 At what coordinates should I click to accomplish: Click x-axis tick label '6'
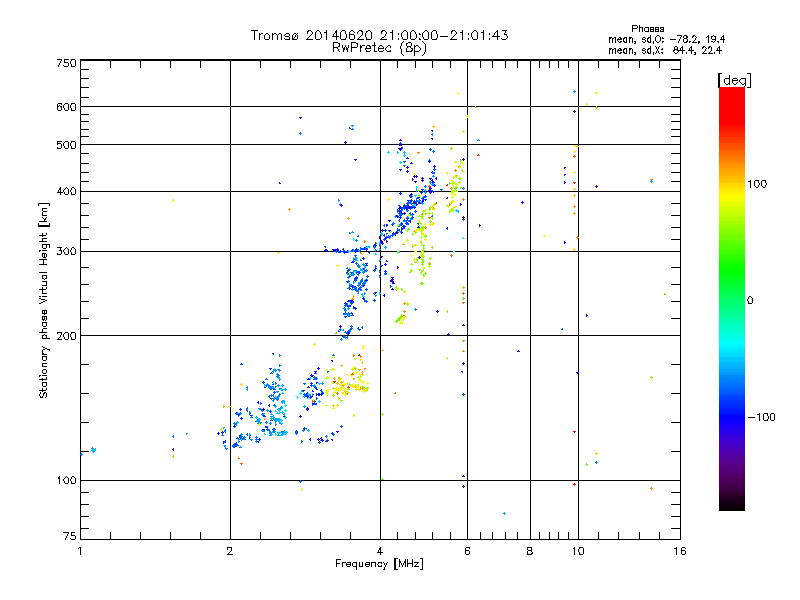[x=467, y=551]
